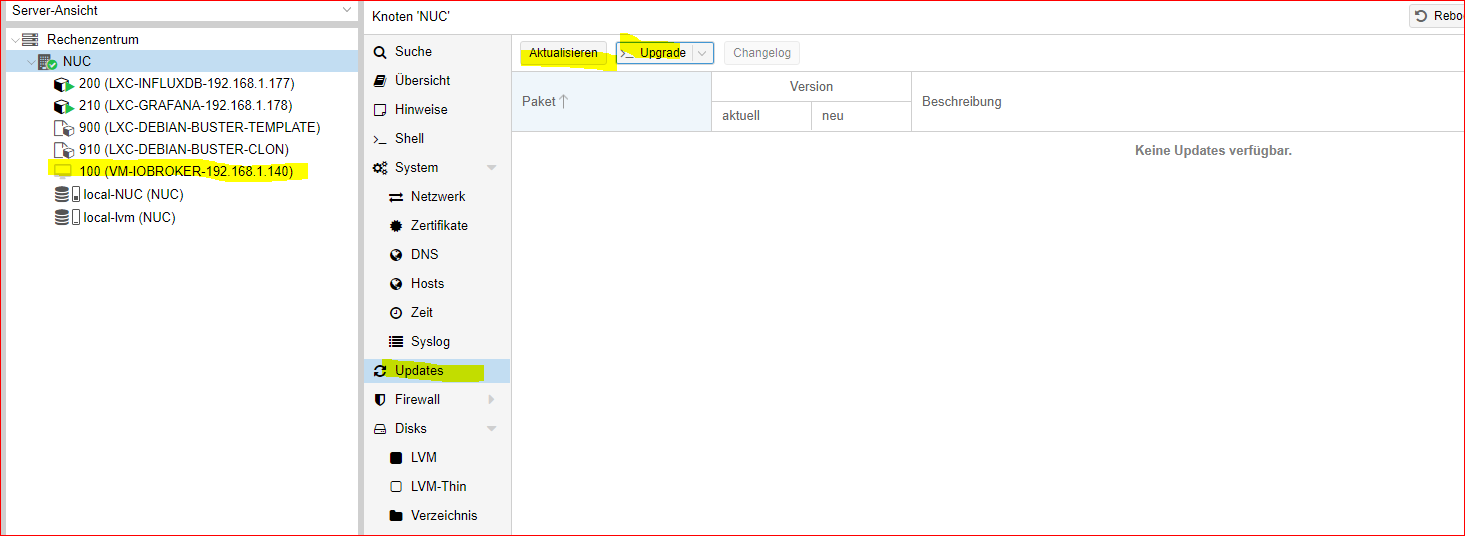Open Zertifikate settings

tap(437, 226)
